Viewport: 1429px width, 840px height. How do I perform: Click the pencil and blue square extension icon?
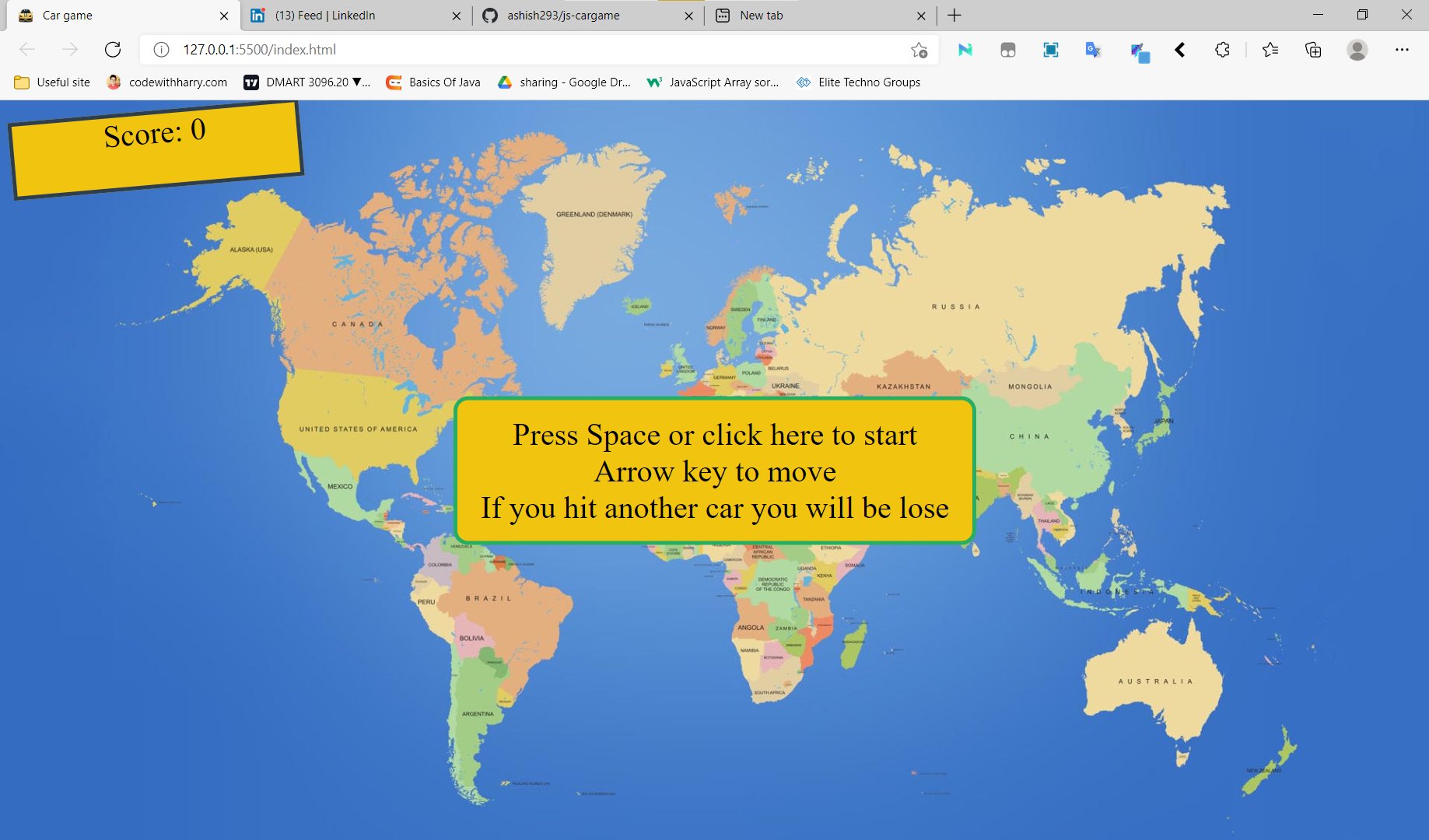click(x=1140, y=52)
